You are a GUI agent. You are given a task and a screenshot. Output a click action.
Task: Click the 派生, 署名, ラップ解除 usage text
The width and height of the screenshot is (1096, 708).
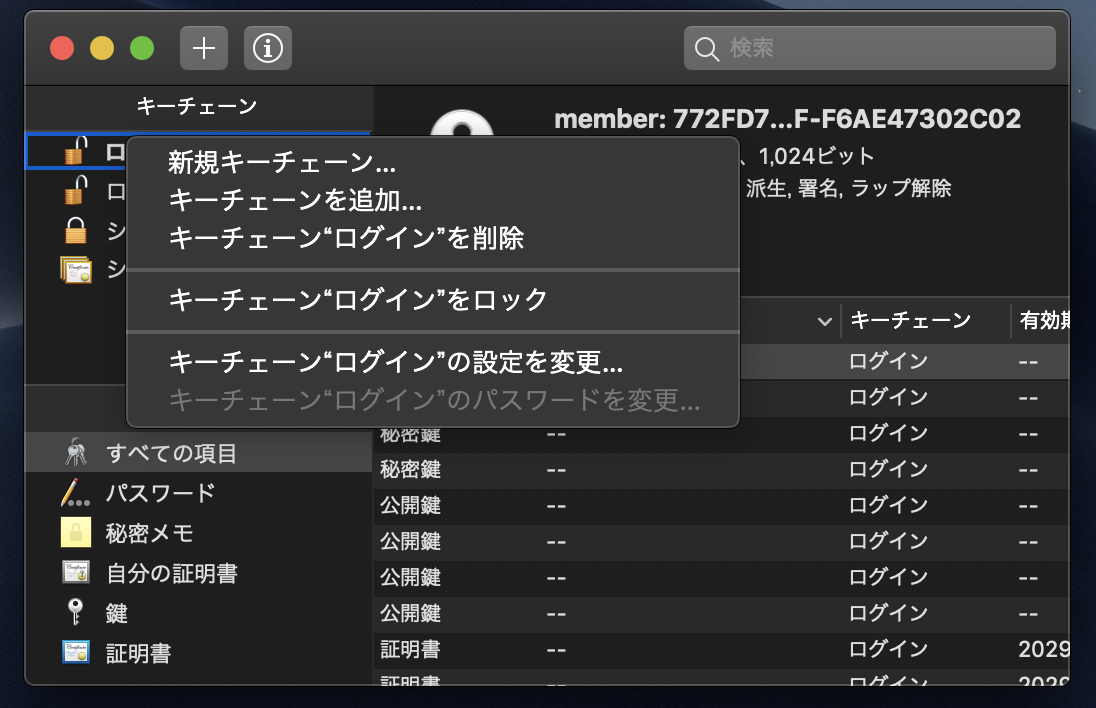pos(849,188)
